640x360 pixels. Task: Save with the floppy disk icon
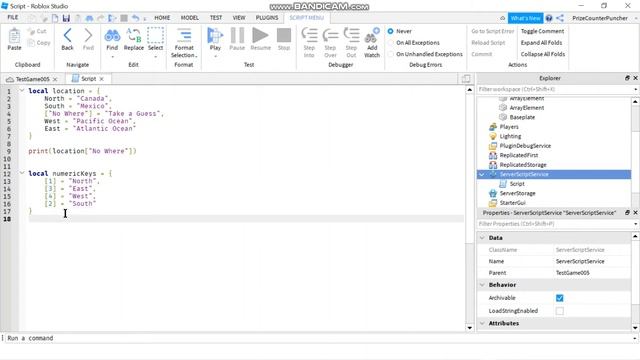66,18
